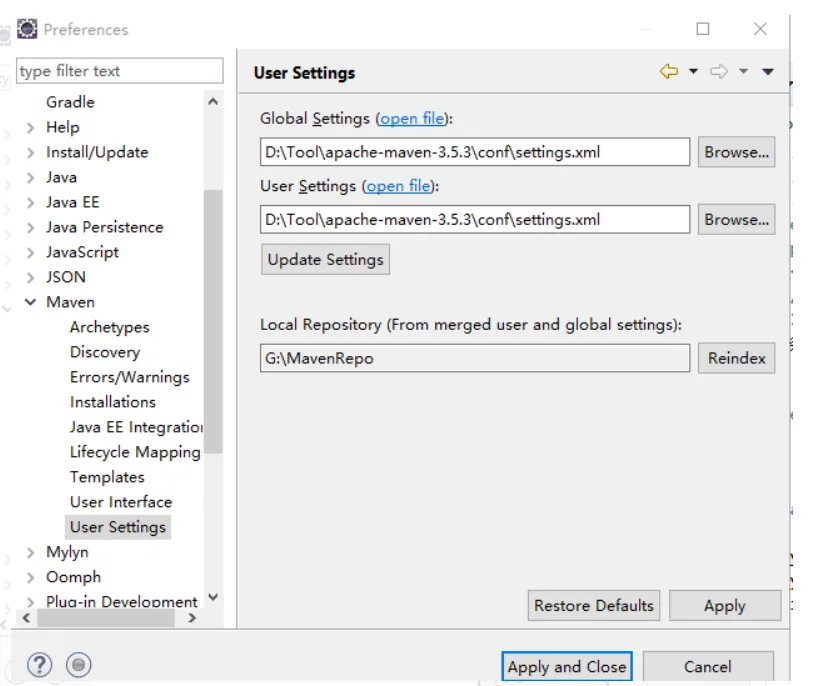
Task: Click the Apply button
Action: pyautogui.click(x=725, y=606)
